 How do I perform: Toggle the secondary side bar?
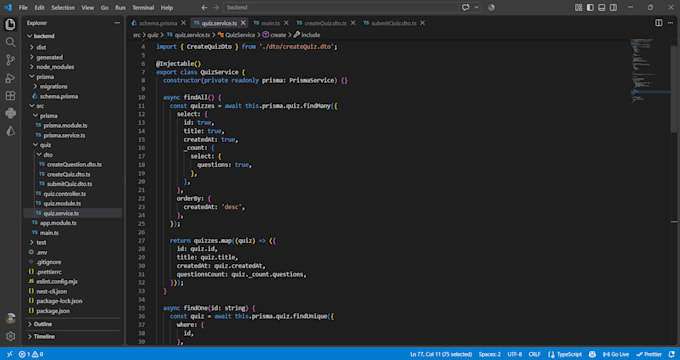point(613,7)
